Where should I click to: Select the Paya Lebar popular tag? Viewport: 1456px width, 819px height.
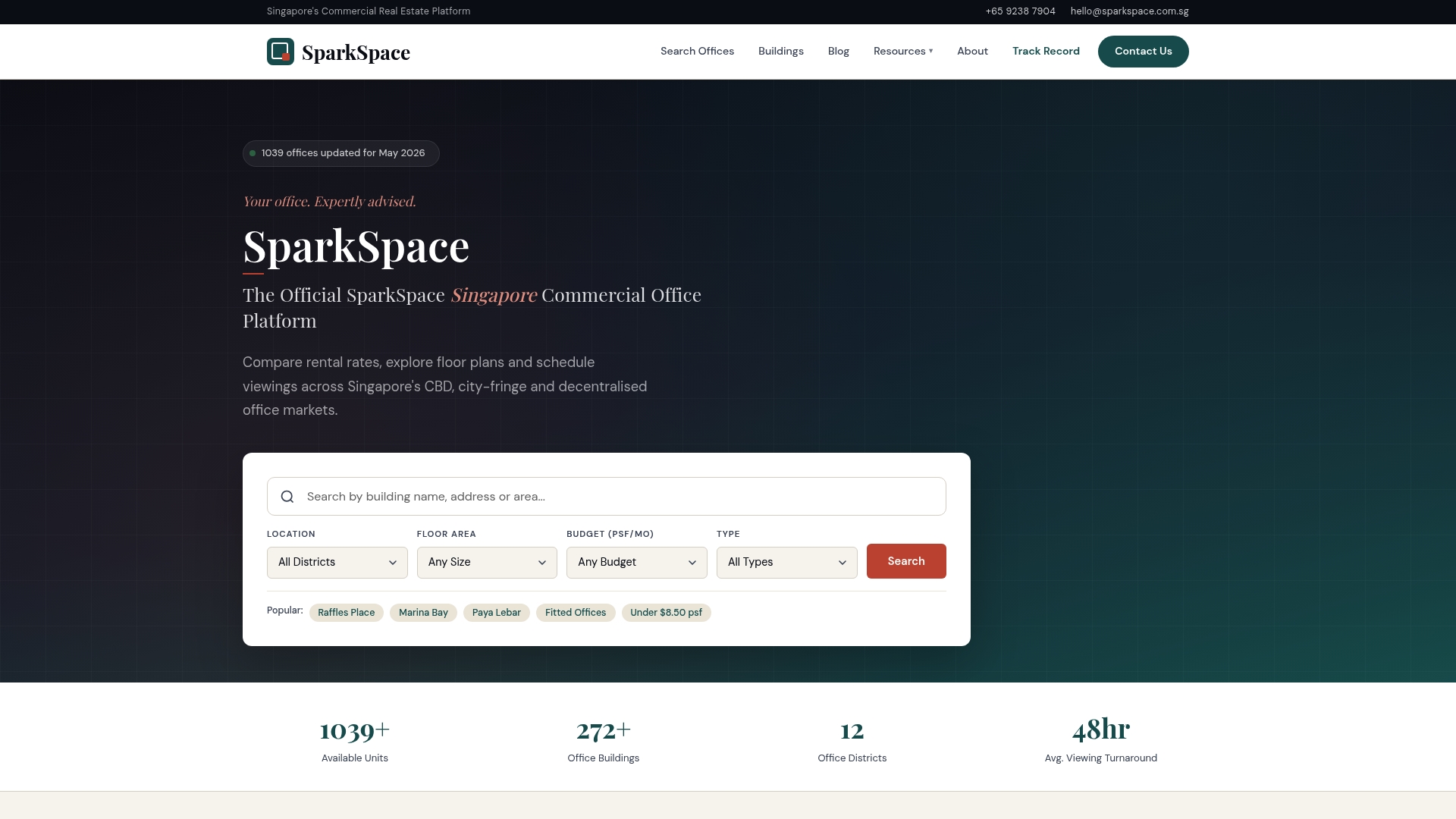click(497, 613)
